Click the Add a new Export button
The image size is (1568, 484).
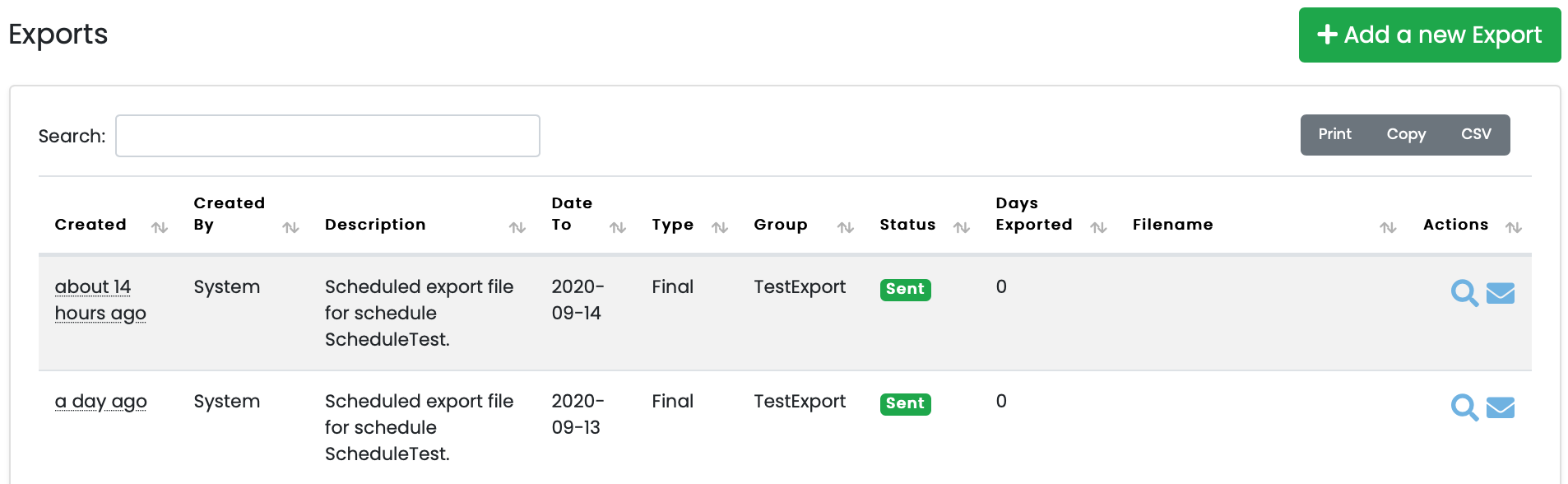click(1429, 35)
